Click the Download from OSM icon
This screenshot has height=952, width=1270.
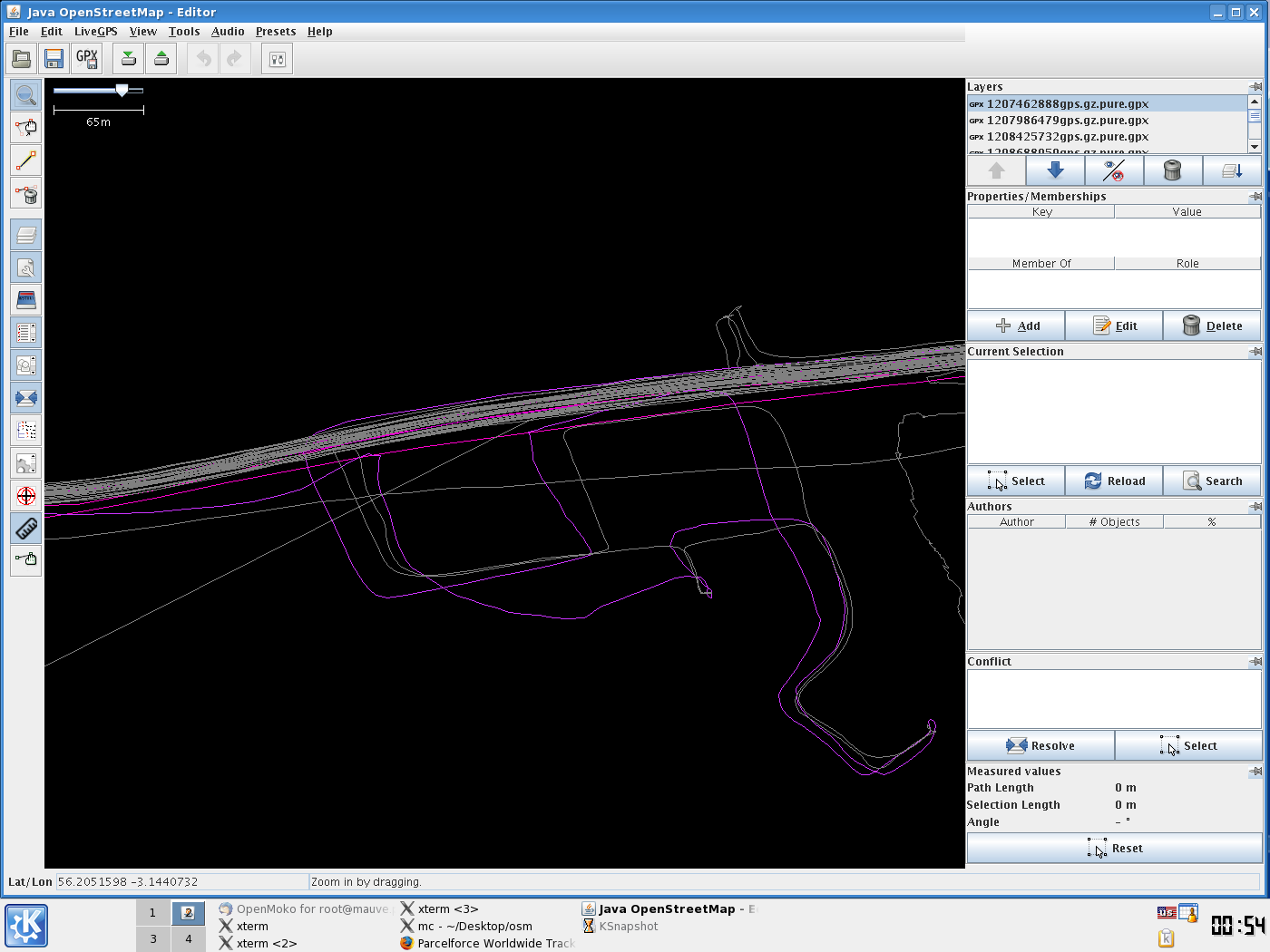129,59
